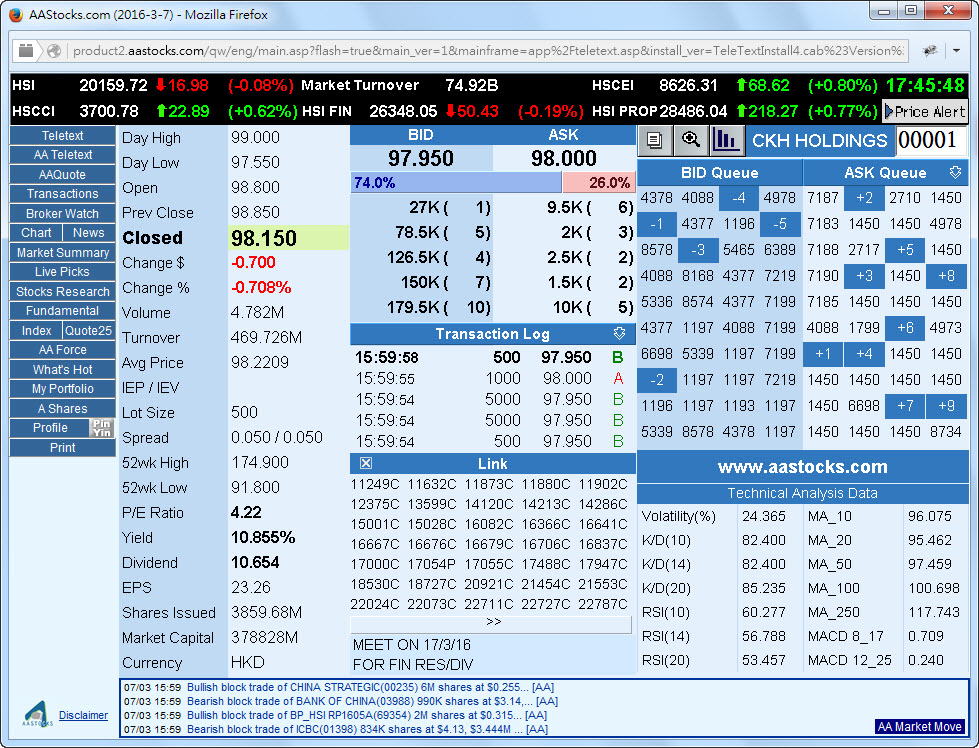Open linked warrant 11249C
The height and width of the screenshot is (748, 979).
[x=375, y=485]
